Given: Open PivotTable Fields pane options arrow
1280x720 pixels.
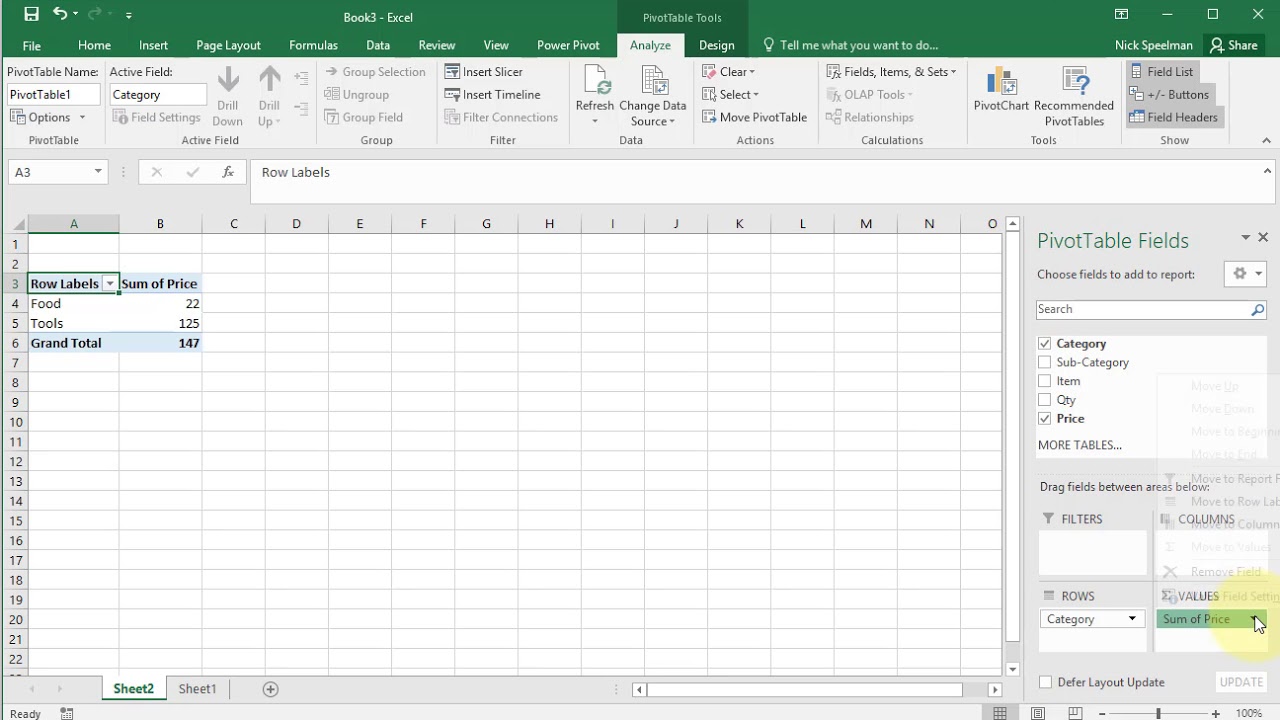Looking at the screenshot, I should coord(1246,237).
